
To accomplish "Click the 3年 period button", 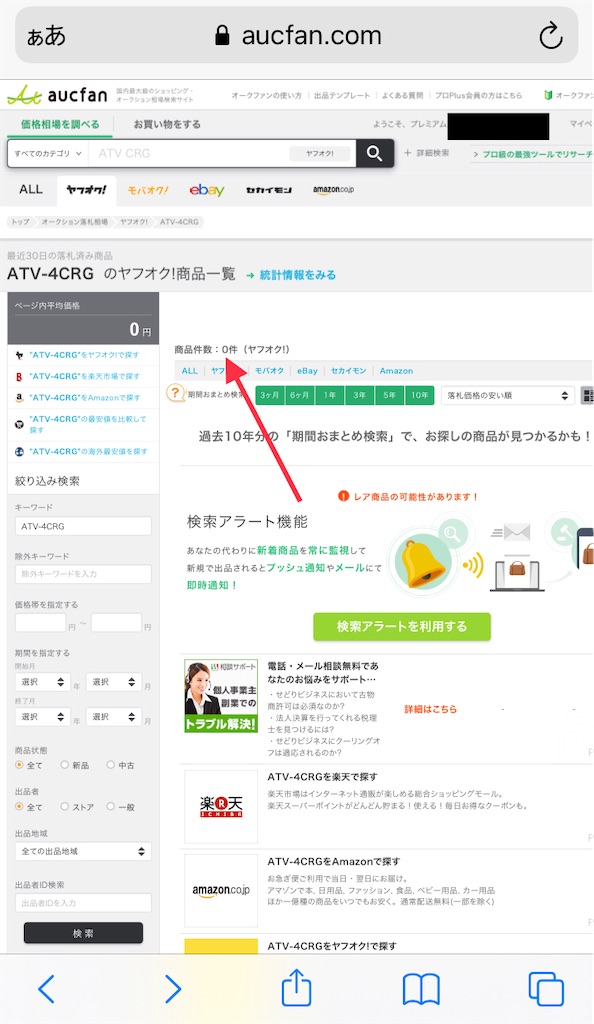I will [360, 395].
